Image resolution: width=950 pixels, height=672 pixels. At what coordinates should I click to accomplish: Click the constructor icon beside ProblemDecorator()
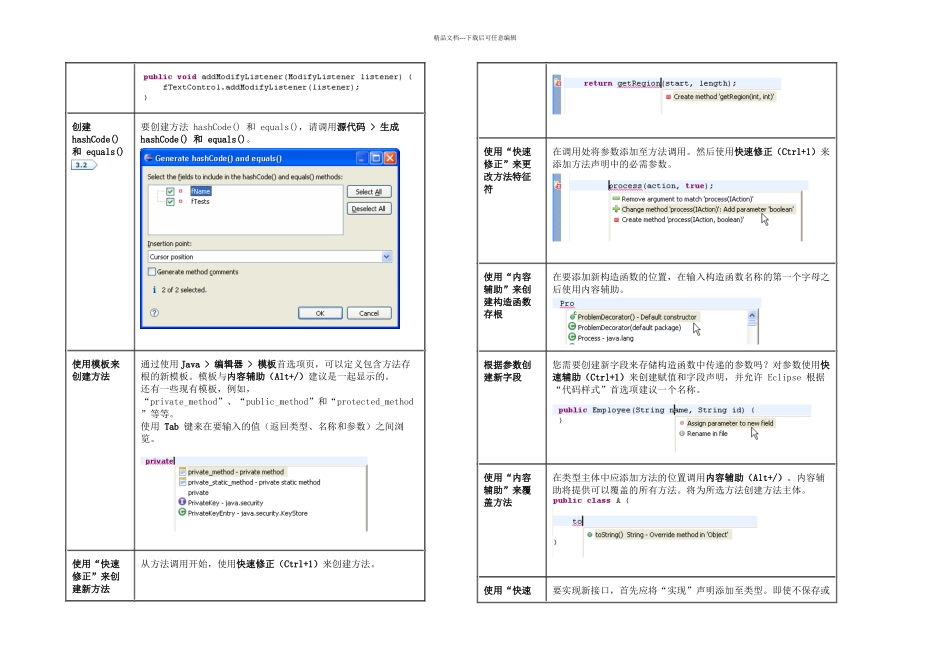point(572,316)
